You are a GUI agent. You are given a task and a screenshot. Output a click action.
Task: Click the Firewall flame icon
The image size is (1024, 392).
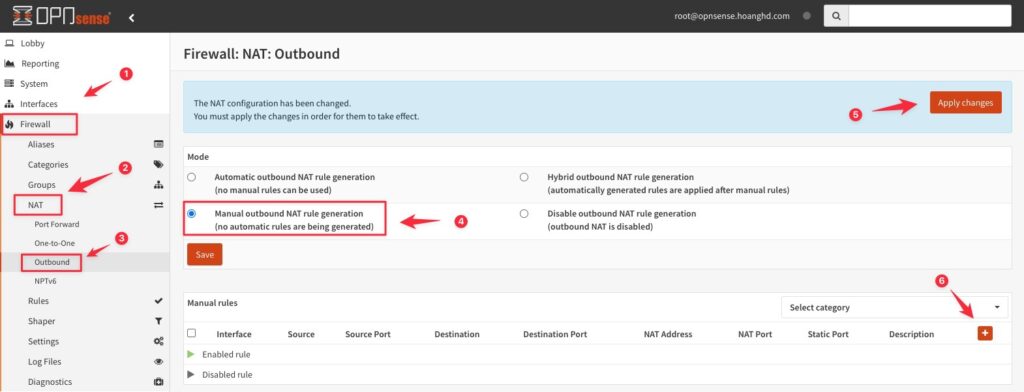pos(9,124)
